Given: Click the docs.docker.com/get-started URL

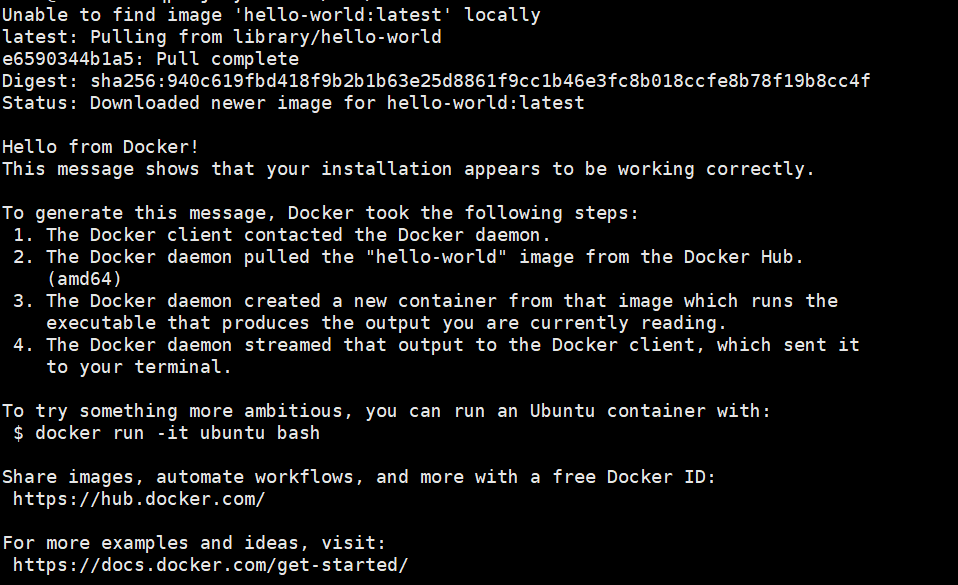Looking at the screenshot, I should pyautogui.click(x=210, y=565).
